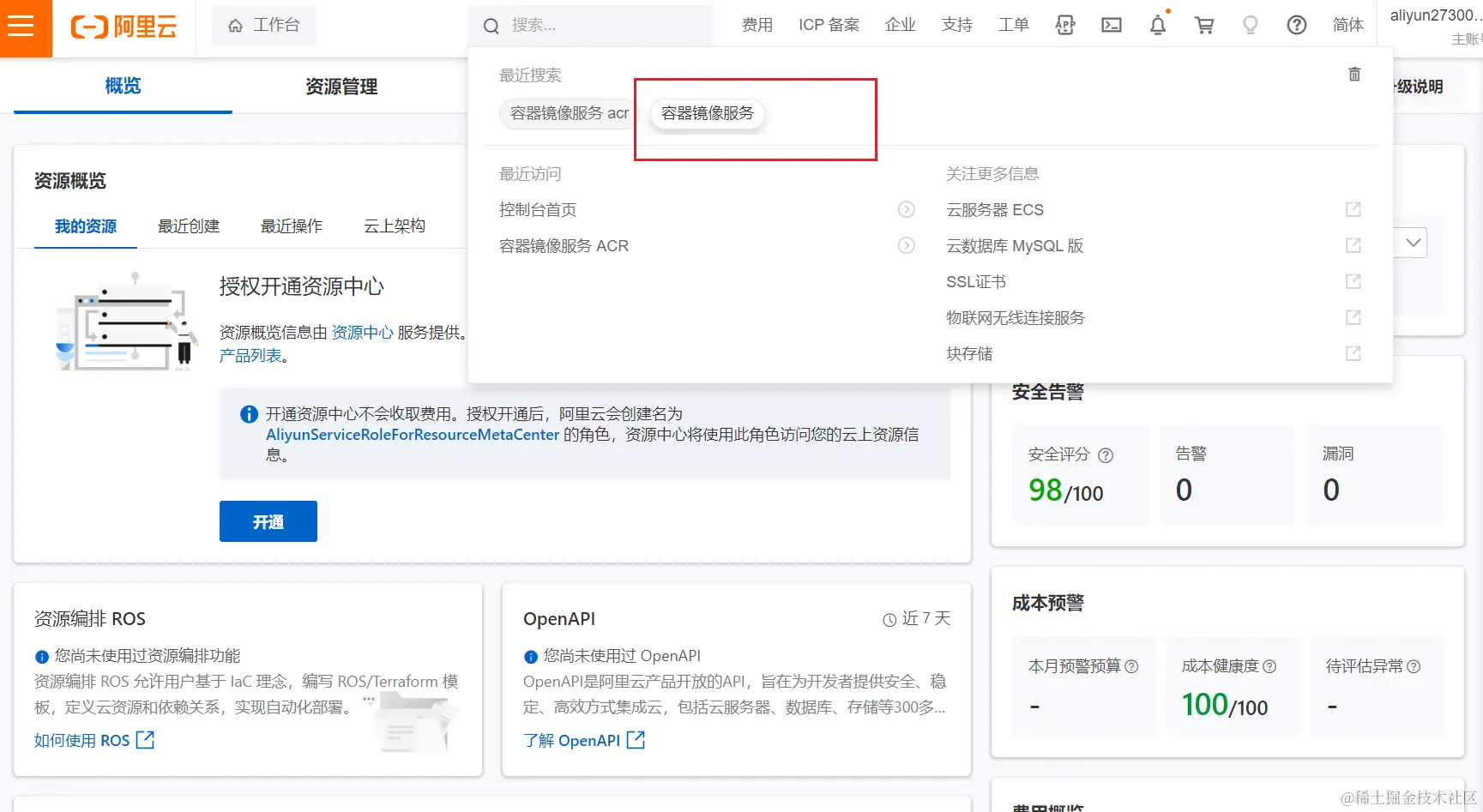Open the 工单 top menu
1483x812 pixels.
(1014, 26)
